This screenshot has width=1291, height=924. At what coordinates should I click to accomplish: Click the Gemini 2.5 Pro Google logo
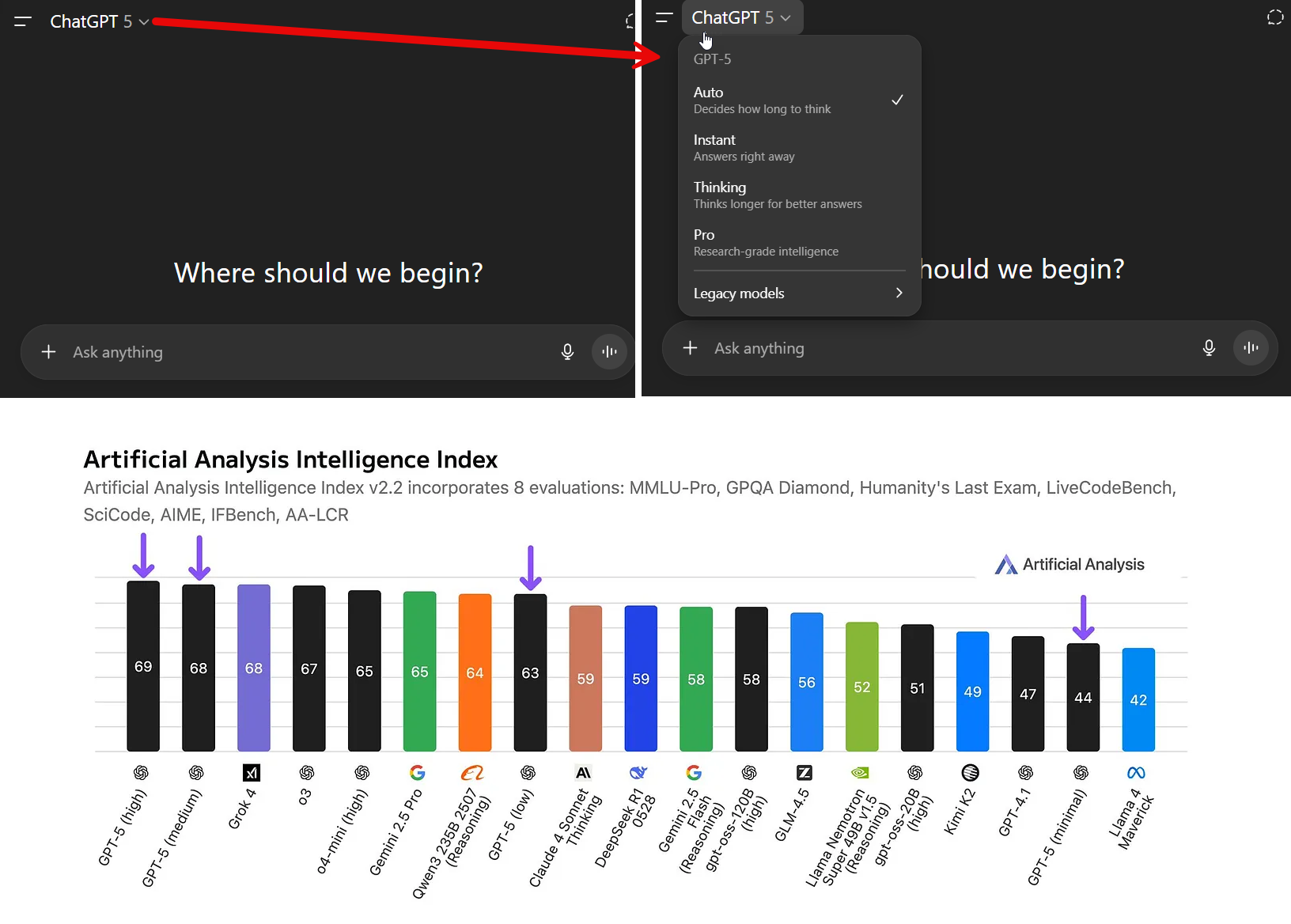pos(418,773)
